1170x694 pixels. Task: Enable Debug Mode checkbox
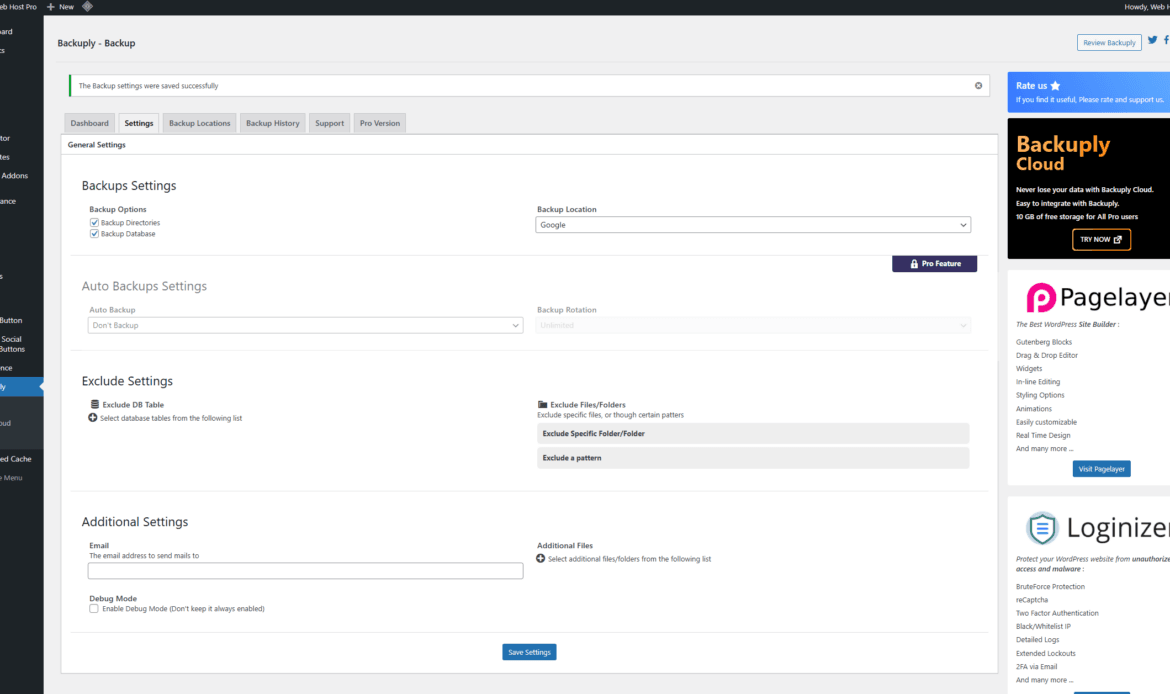point(93,607)
